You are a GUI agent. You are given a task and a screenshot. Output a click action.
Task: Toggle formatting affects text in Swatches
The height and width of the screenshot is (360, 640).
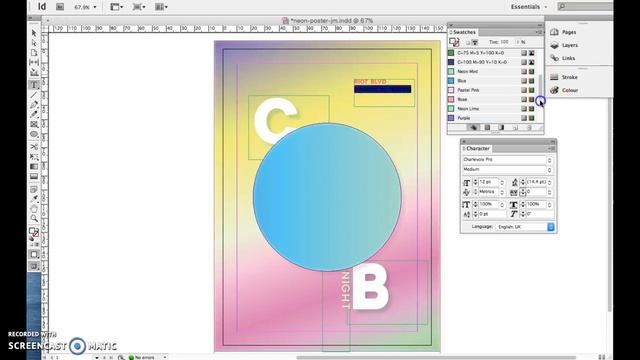pos(475,42)
